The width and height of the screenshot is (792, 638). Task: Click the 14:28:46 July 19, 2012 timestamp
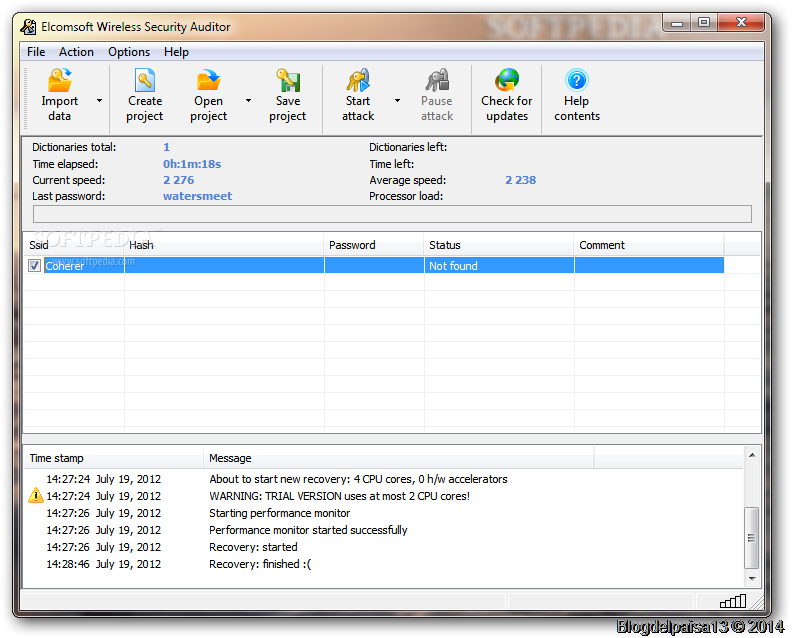[104, 564]
